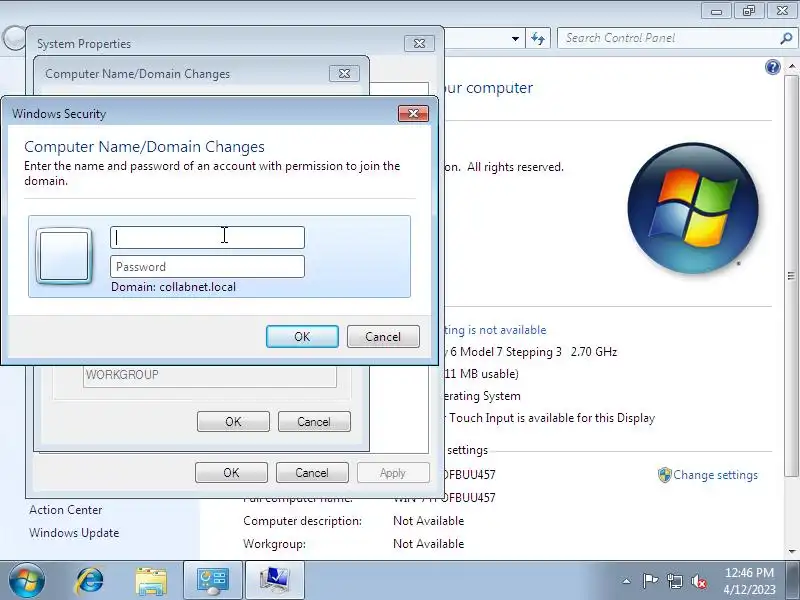Click Cancel in Computer Name/Domain Changes dialog
This screenshot has width=800, height=600.
point(314,422)
